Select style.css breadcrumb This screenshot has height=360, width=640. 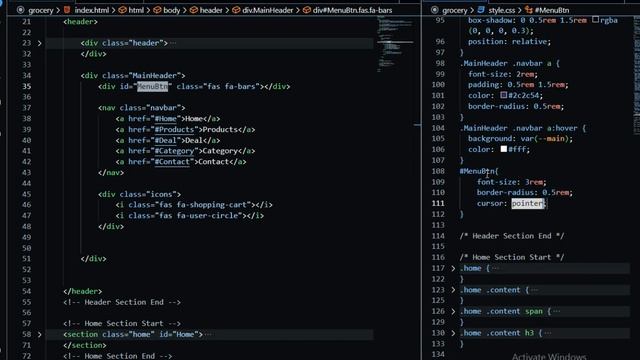point(502,10)
